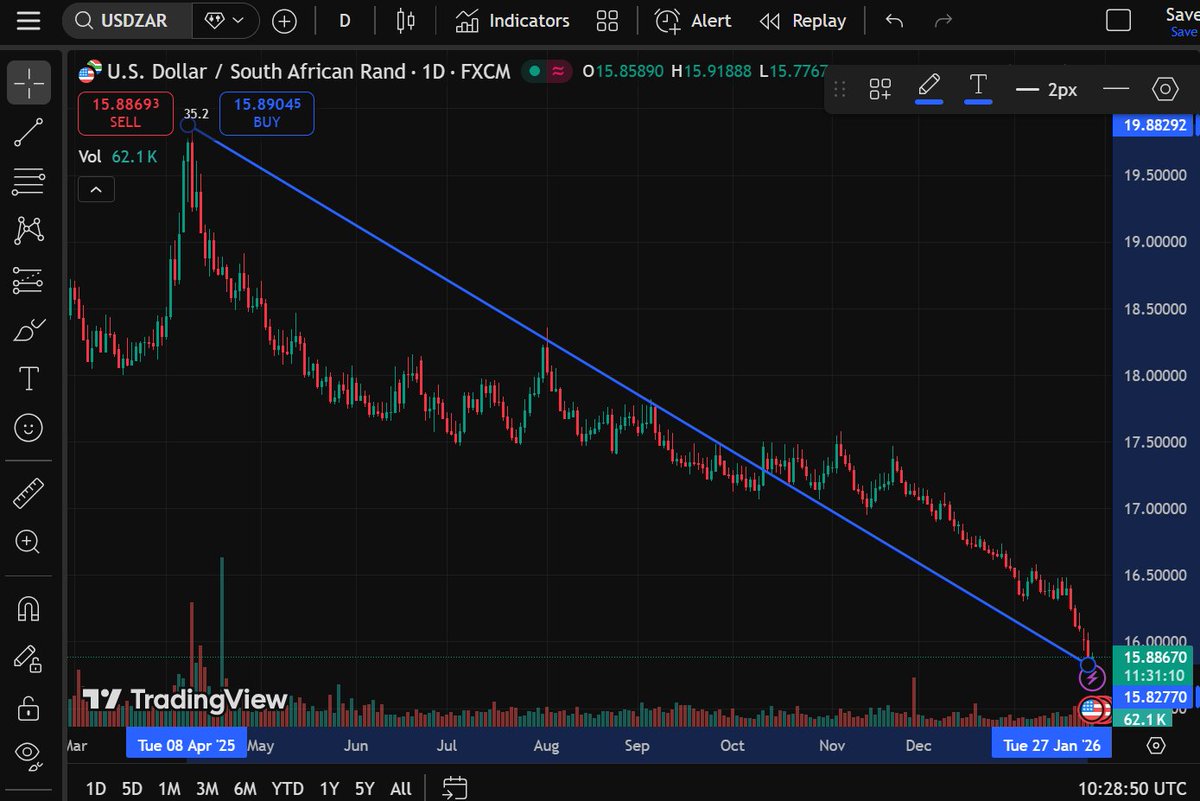Viewport: 1200px width, 801px height.
Task: Click the Vol 62.1 K indicator label
Action: 118,156
